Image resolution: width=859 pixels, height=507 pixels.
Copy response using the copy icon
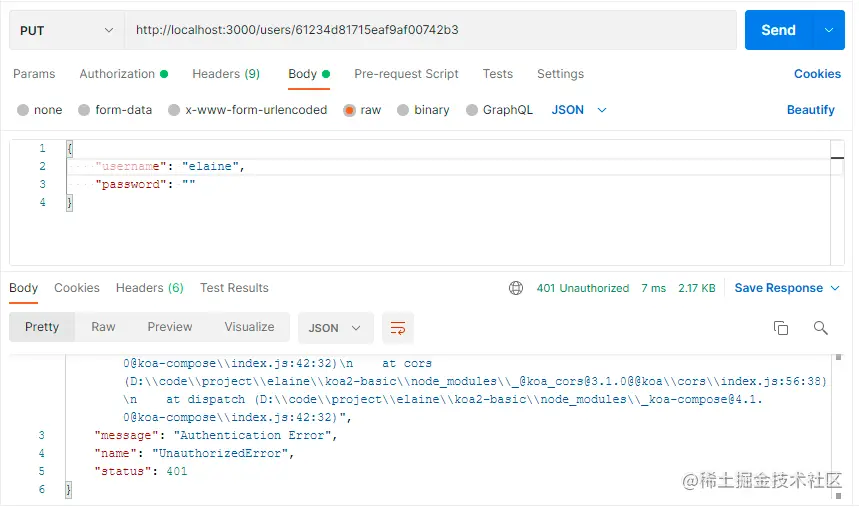pyautogui.click(x=781, y=328)
